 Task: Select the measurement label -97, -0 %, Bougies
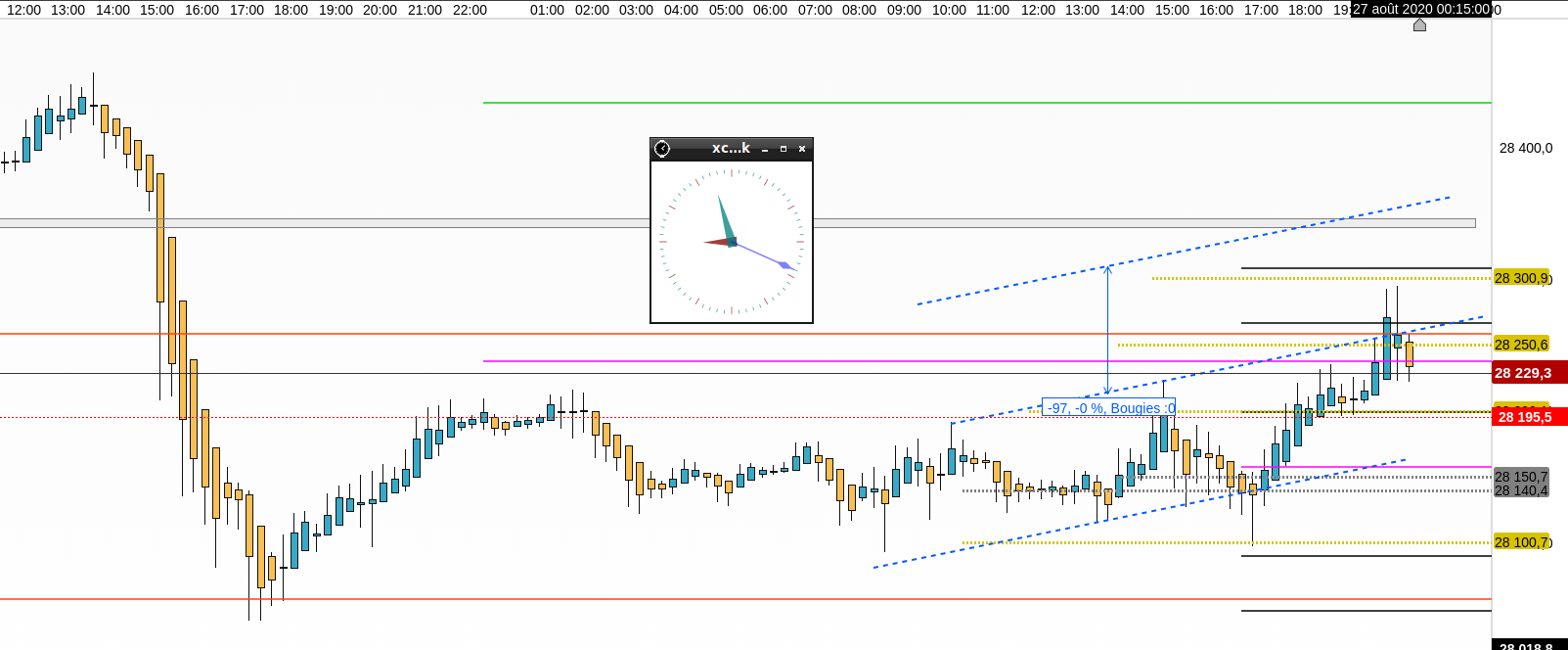click(x=1108, y=407)
